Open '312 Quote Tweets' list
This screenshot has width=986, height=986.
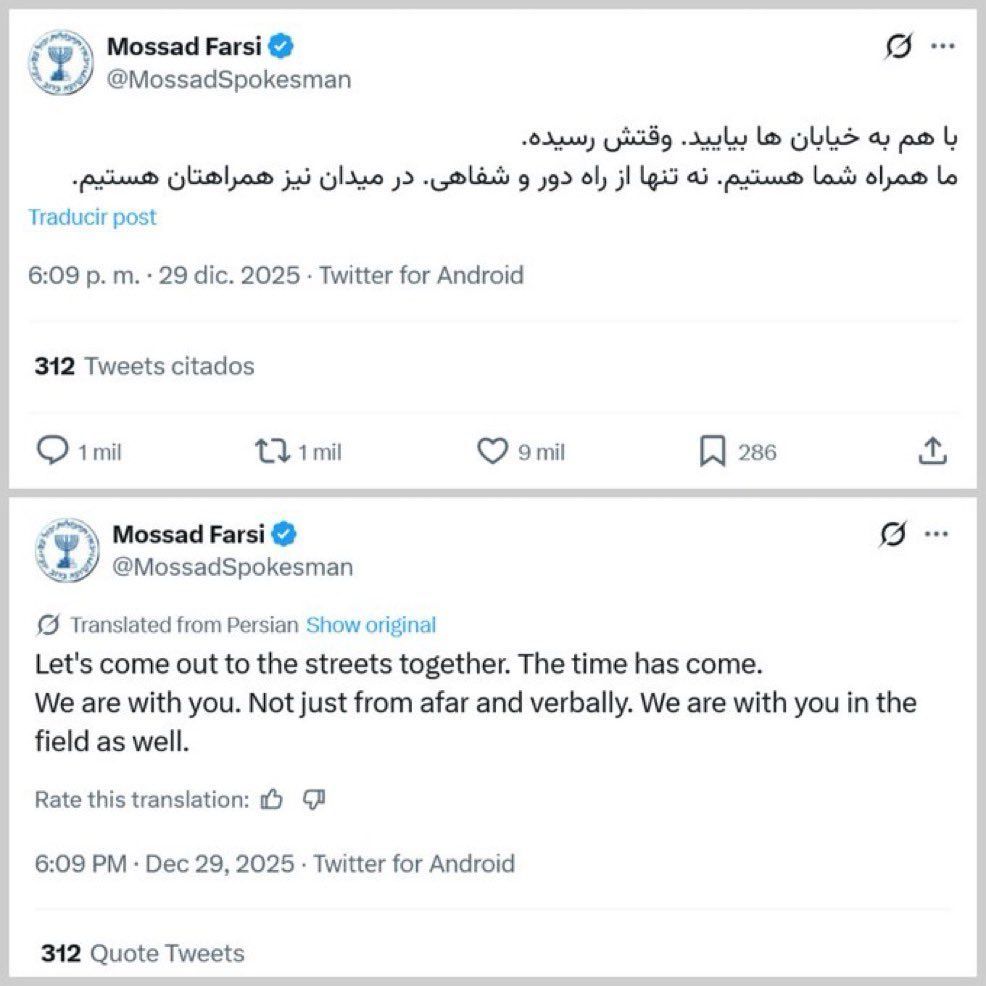point(143,954)
